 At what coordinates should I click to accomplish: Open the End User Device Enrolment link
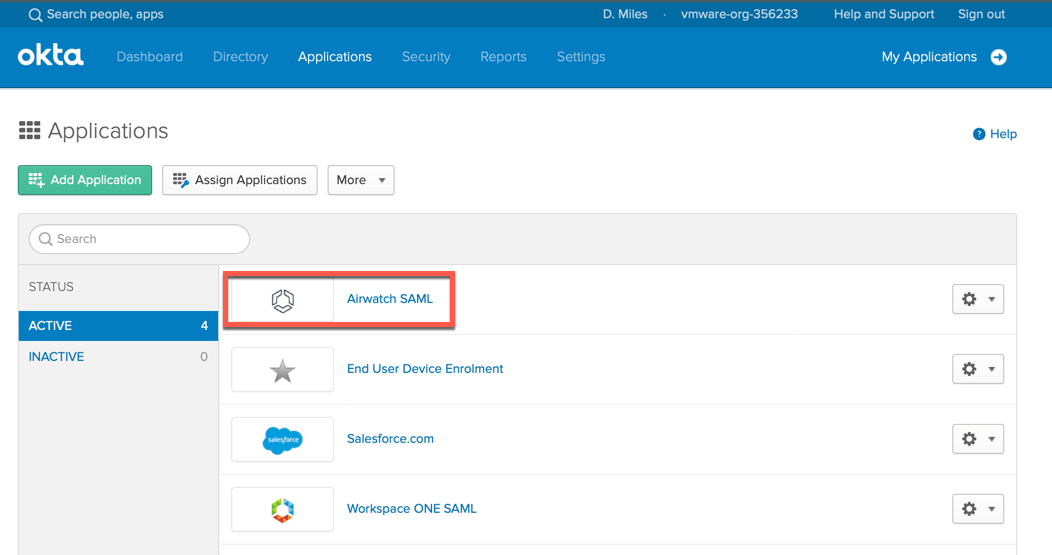tap(425, 368)
